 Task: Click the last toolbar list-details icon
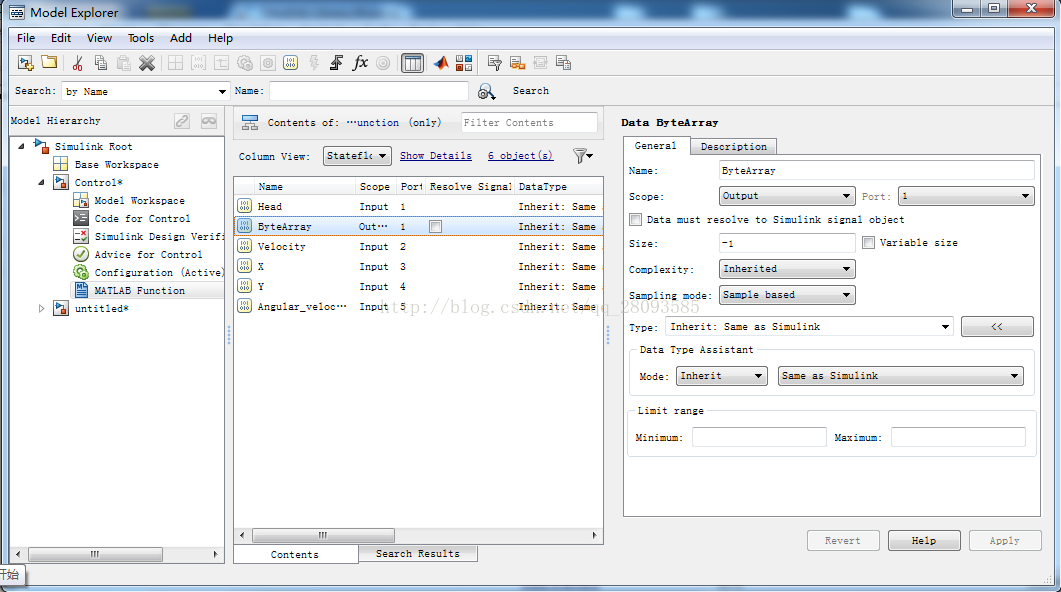563,63
